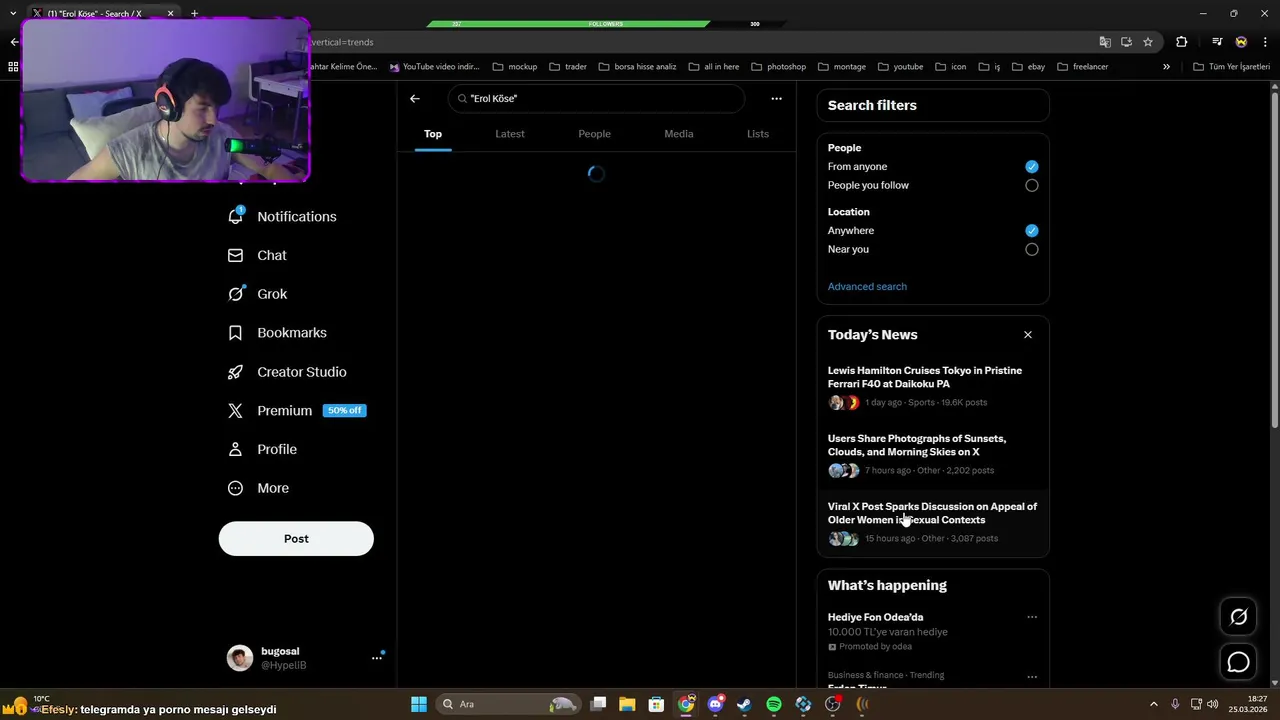Show hidden bookmarks with the double chevron
Viewport: 1280px width, 720px height.
[1166, 67]
